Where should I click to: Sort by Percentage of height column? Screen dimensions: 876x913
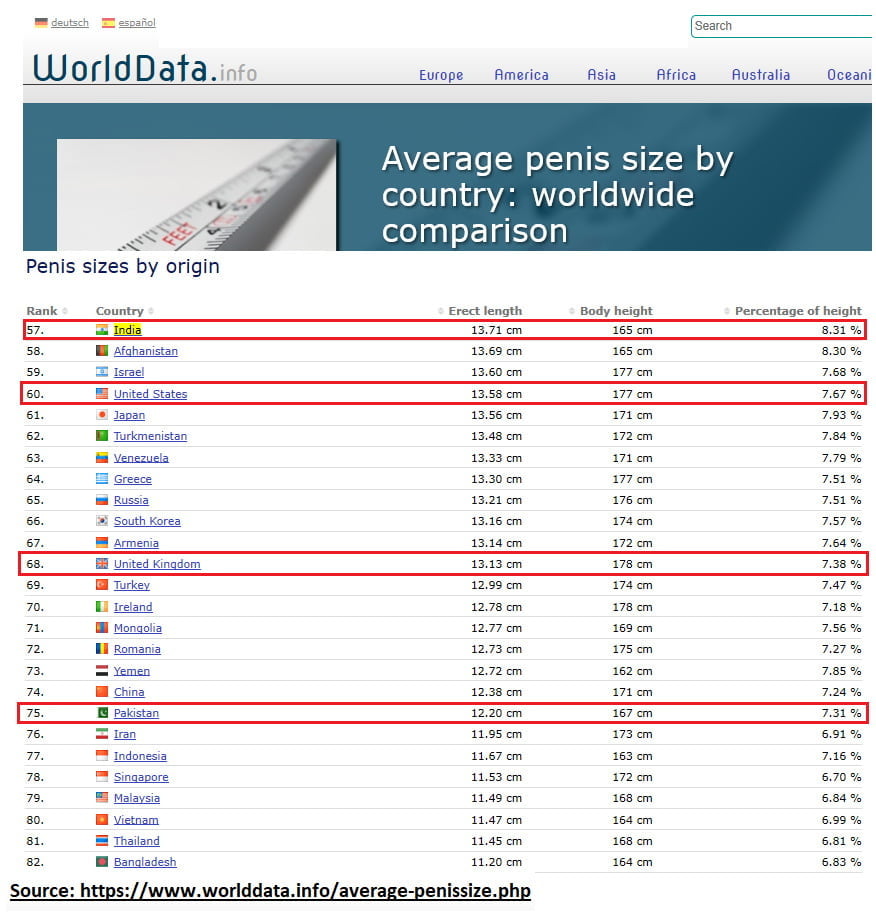797,311
